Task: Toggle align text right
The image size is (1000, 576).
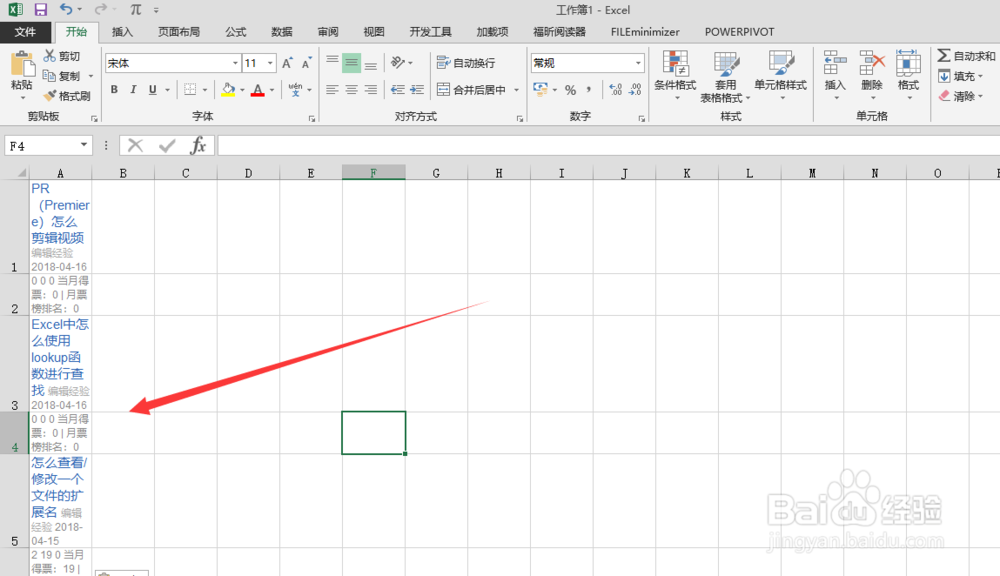Action: (x=371, y=89)
